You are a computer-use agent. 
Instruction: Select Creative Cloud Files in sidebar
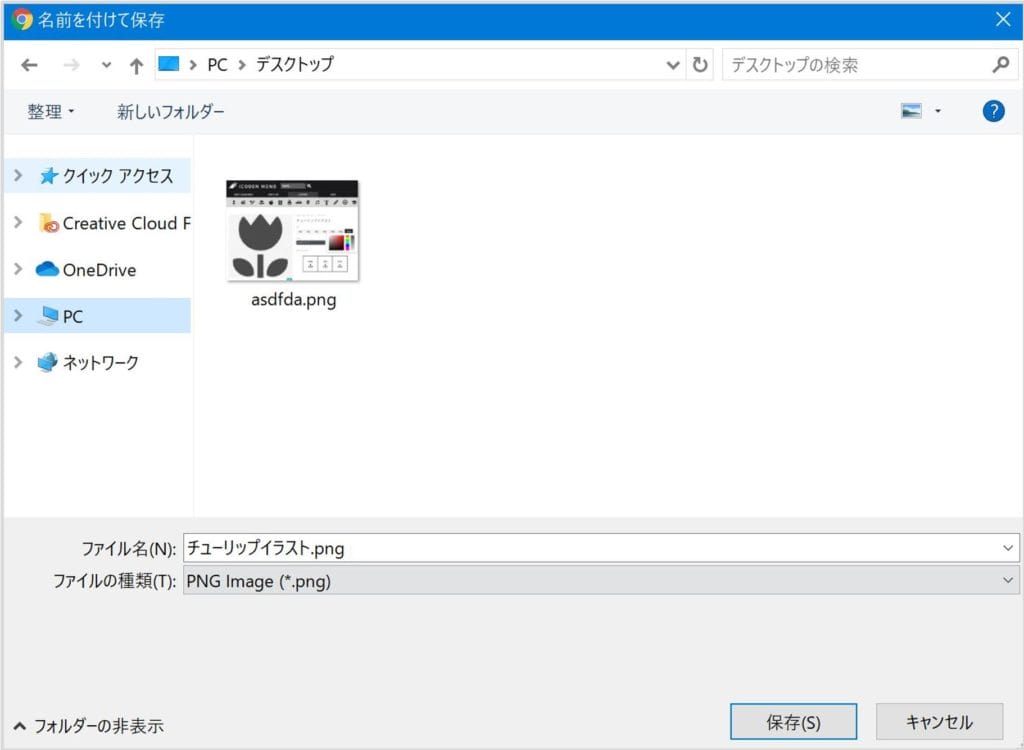[x=125, y=223]
